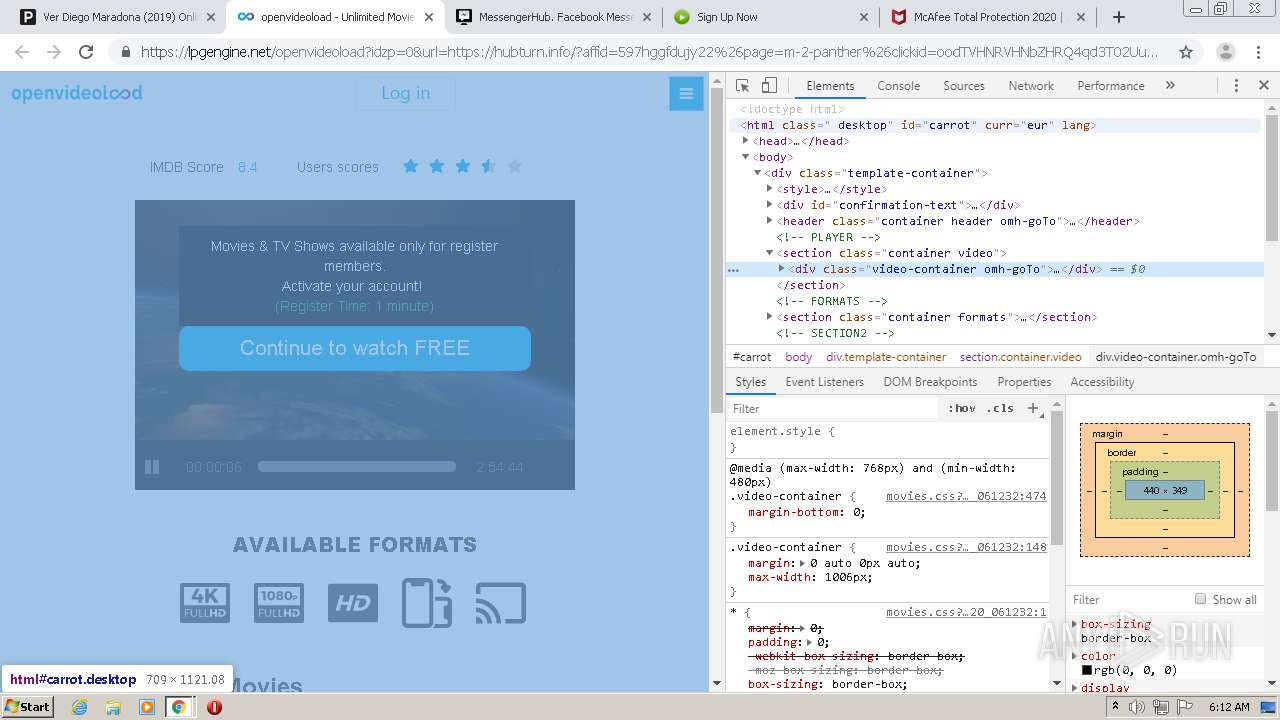
Task: Click the first rating star
Action: tap(410, 166)
